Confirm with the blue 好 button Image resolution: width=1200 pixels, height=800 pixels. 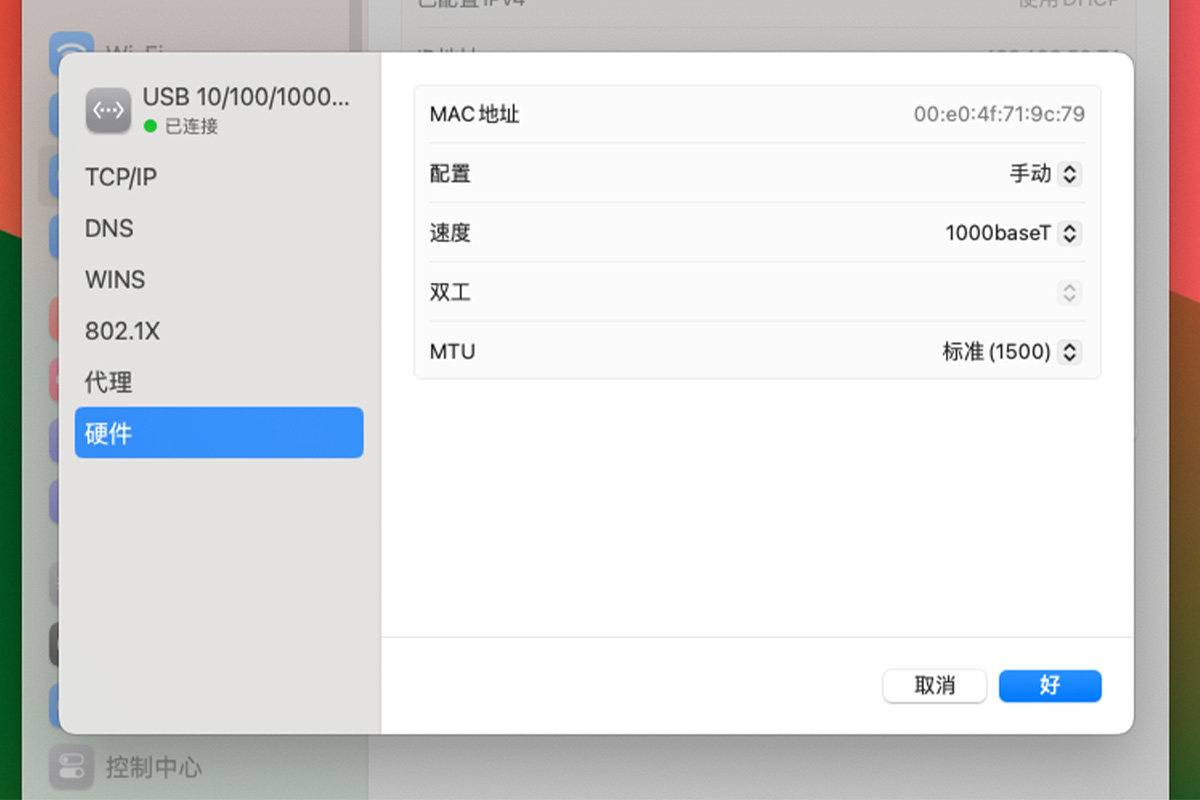click(x=1050, y=686)
